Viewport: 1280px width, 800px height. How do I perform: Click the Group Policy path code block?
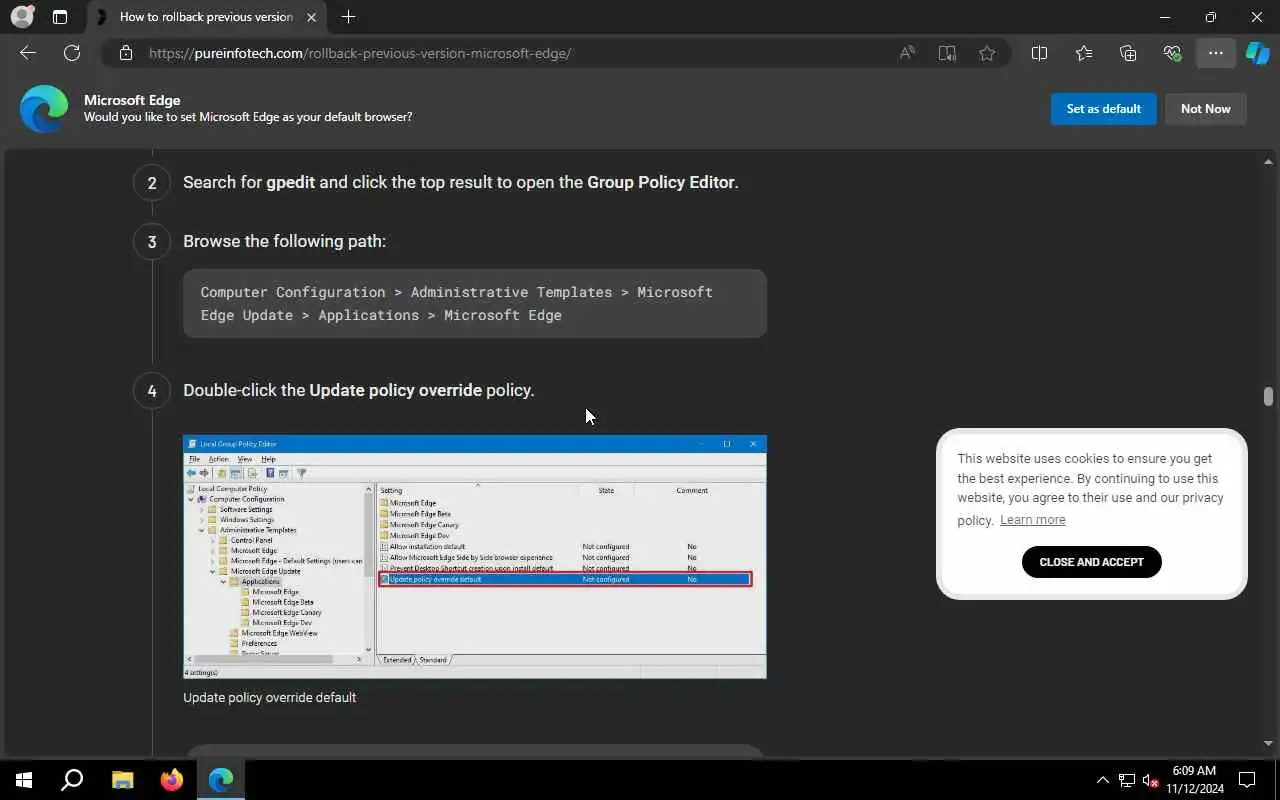tap(475, 303)
